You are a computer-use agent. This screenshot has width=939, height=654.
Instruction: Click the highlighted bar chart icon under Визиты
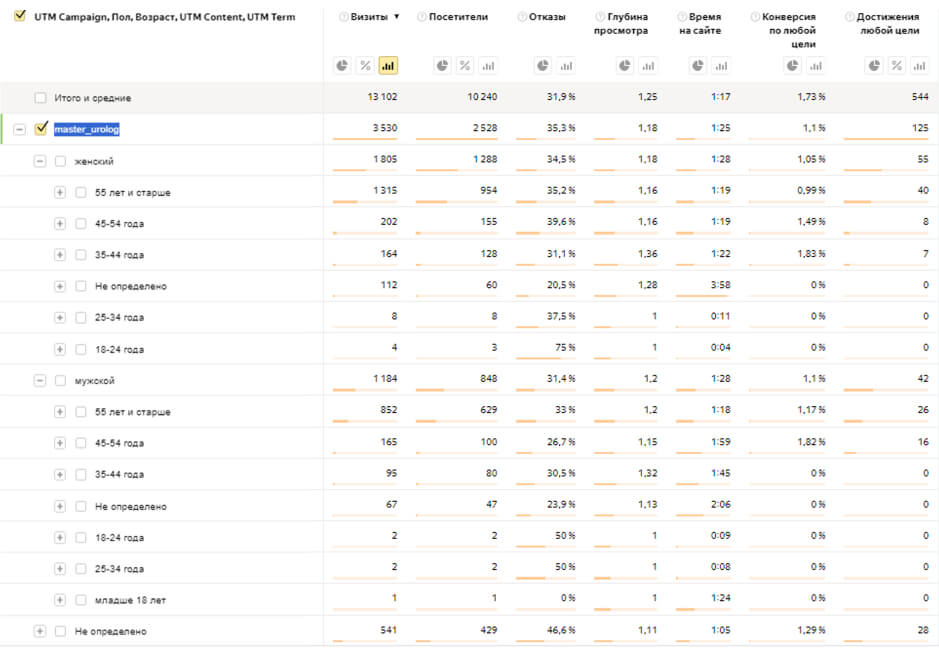[x=388, y=66]
